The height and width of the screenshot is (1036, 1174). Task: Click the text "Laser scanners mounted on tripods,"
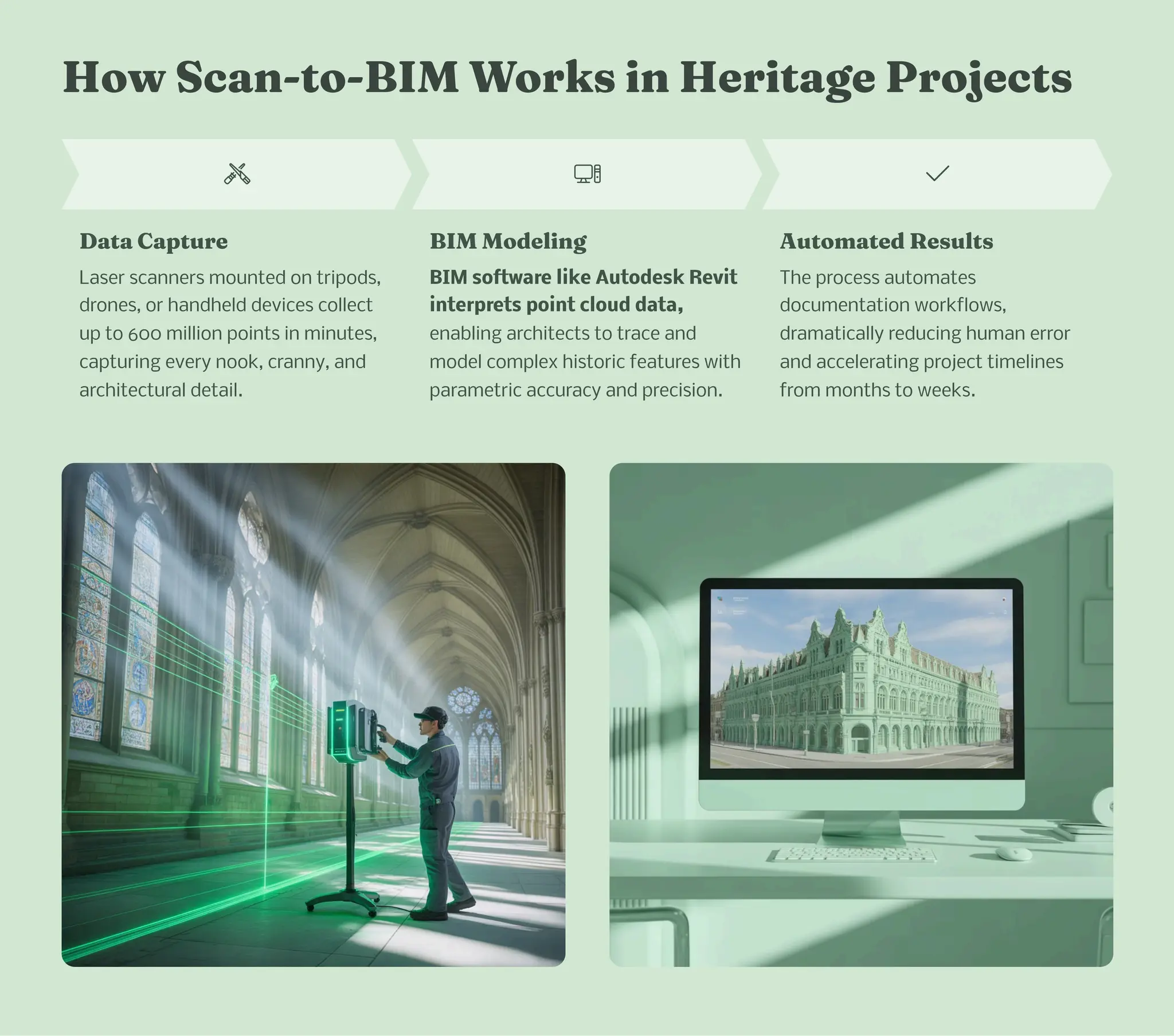[230, 277]
